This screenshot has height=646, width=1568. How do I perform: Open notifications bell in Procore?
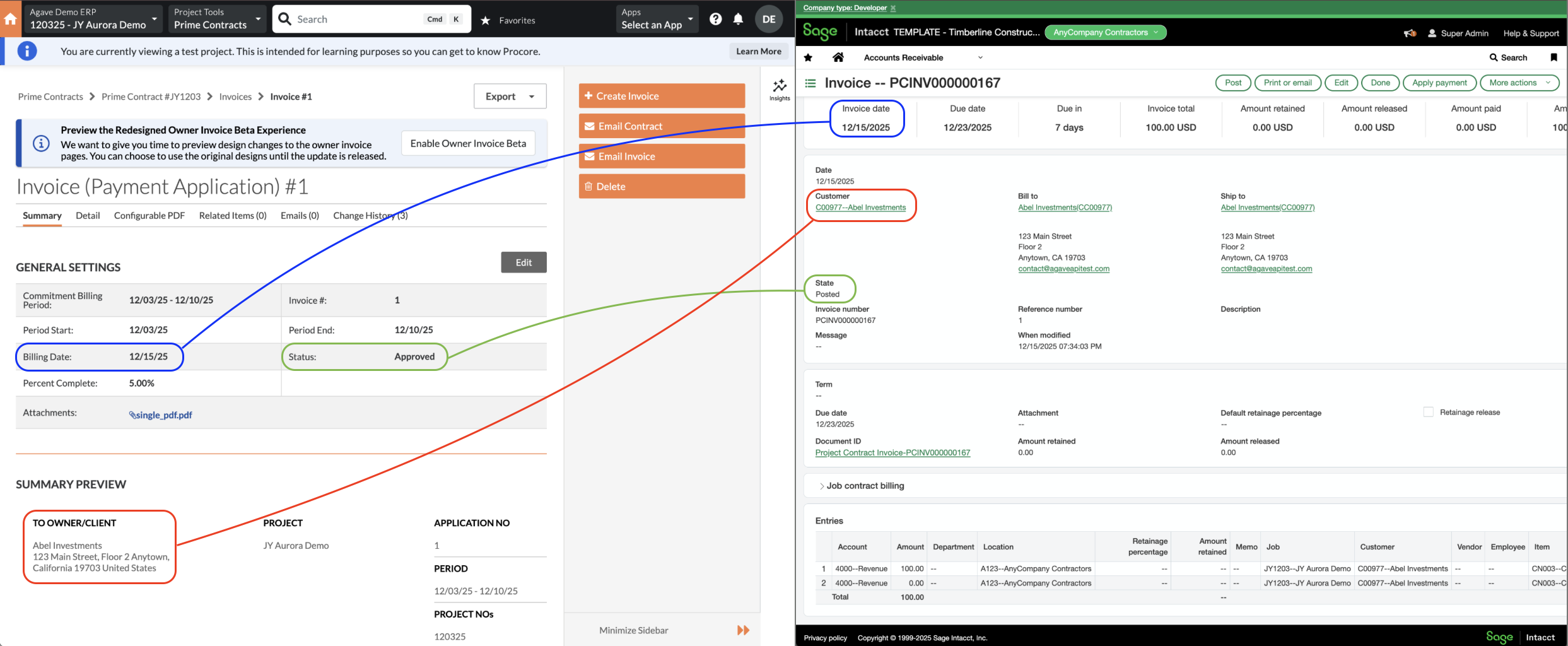[738, 18]
